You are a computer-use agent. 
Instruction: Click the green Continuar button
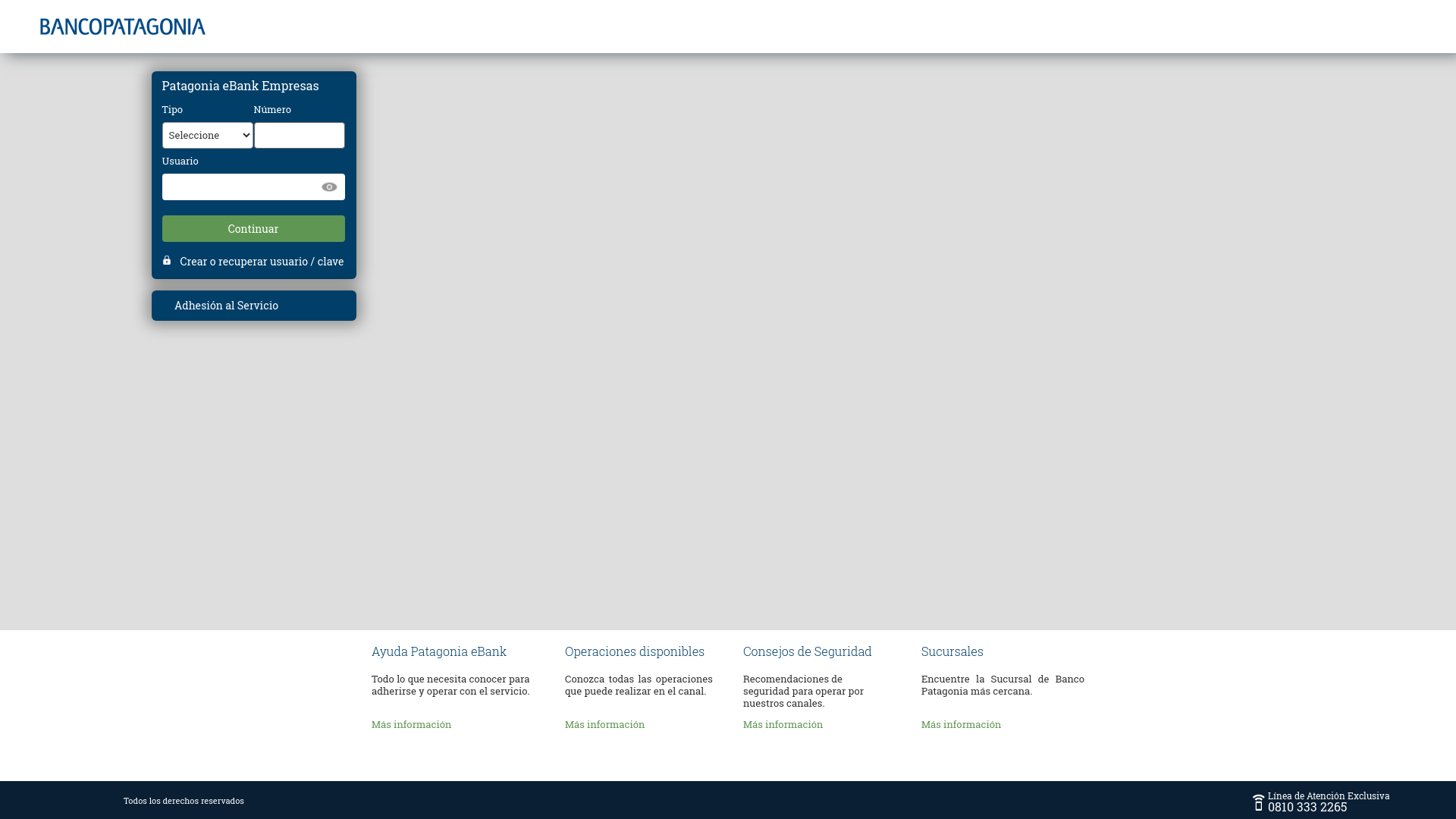point(253,229)
